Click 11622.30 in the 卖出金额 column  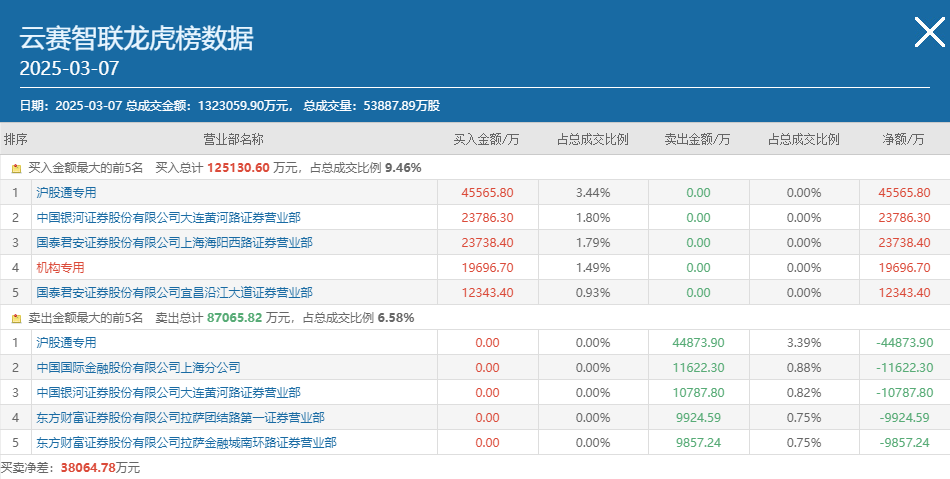[699, 368]
